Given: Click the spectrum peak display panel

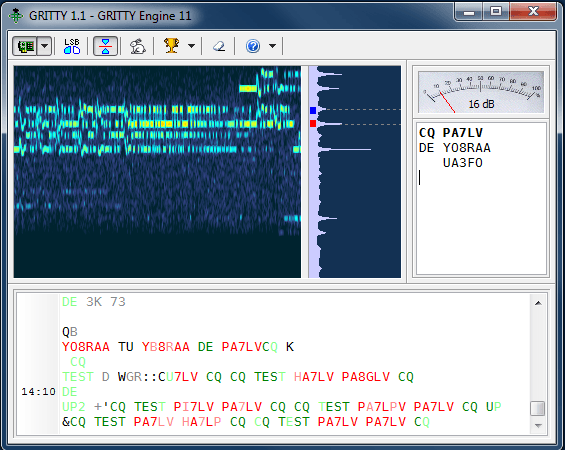Looking at the screenshot, I should (355, 171).
